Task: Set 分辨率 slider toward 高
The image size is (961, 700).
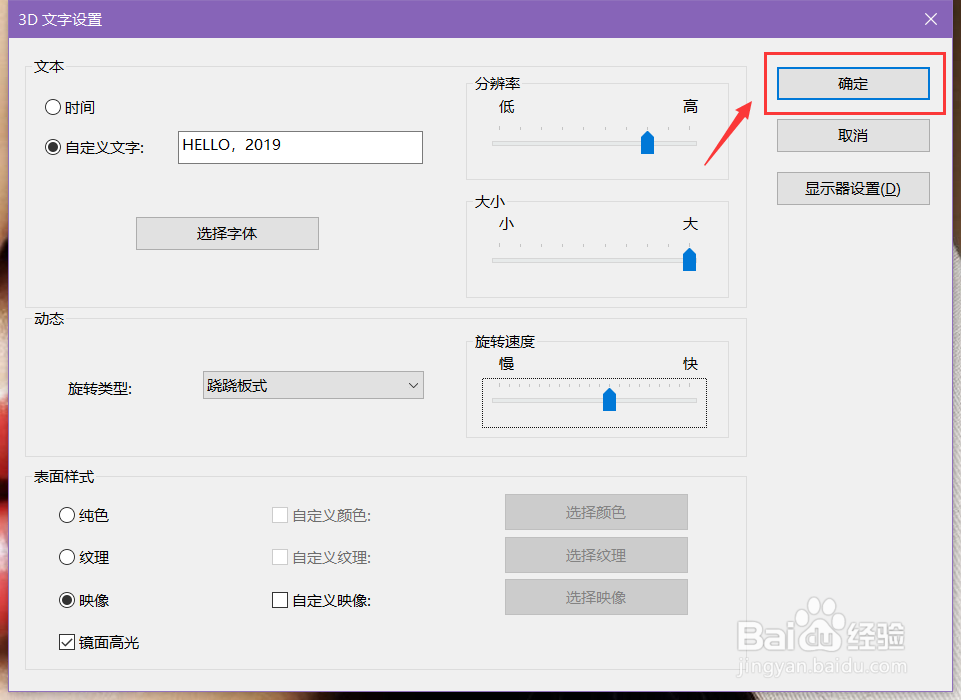Action: pos(647,143)
